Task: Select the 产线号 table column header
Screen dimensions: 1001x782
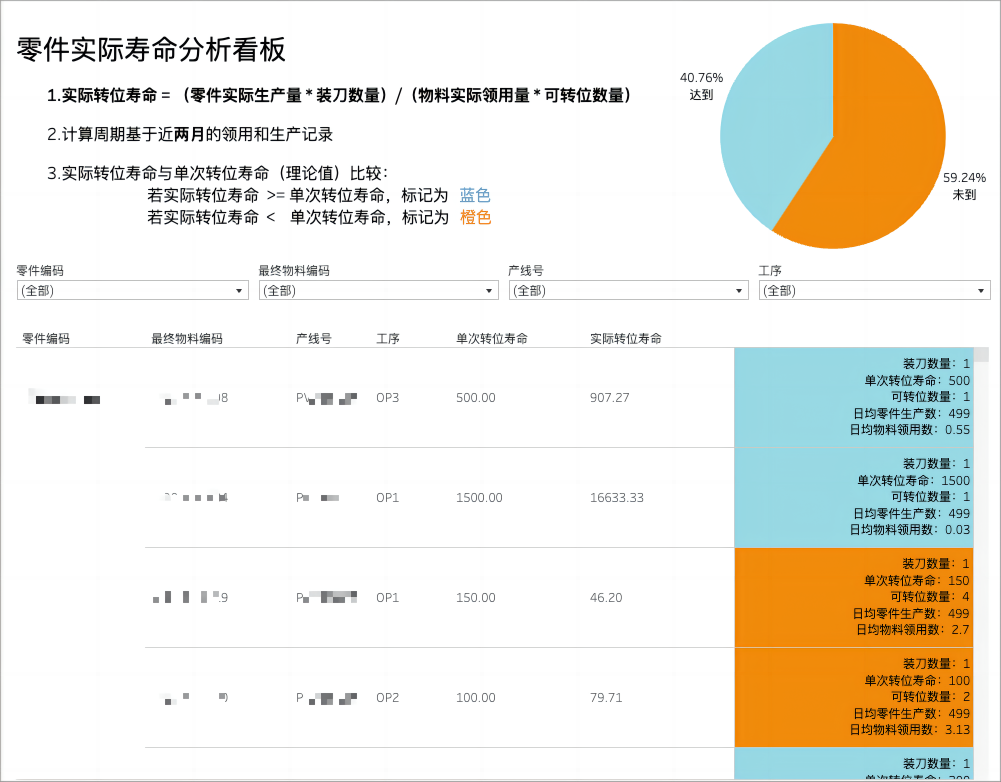Action: [x=313, y=339]
